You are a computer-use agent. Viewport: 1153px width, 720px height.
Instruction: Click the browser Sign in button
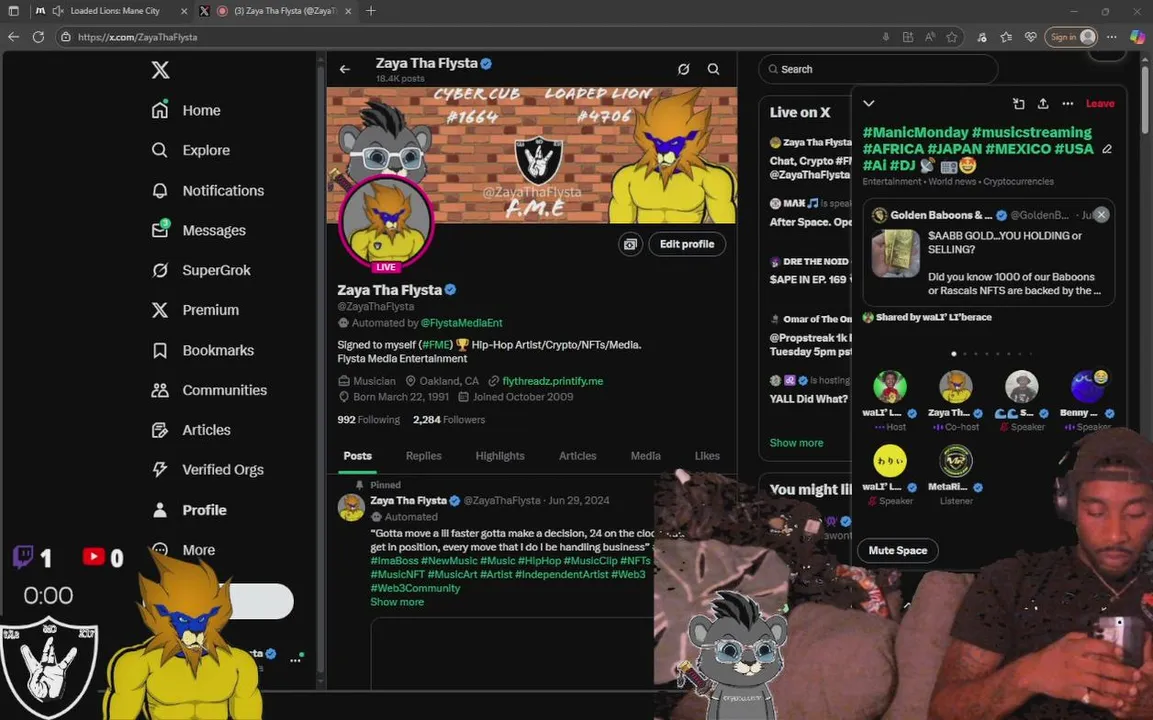tap(1072, 37)
